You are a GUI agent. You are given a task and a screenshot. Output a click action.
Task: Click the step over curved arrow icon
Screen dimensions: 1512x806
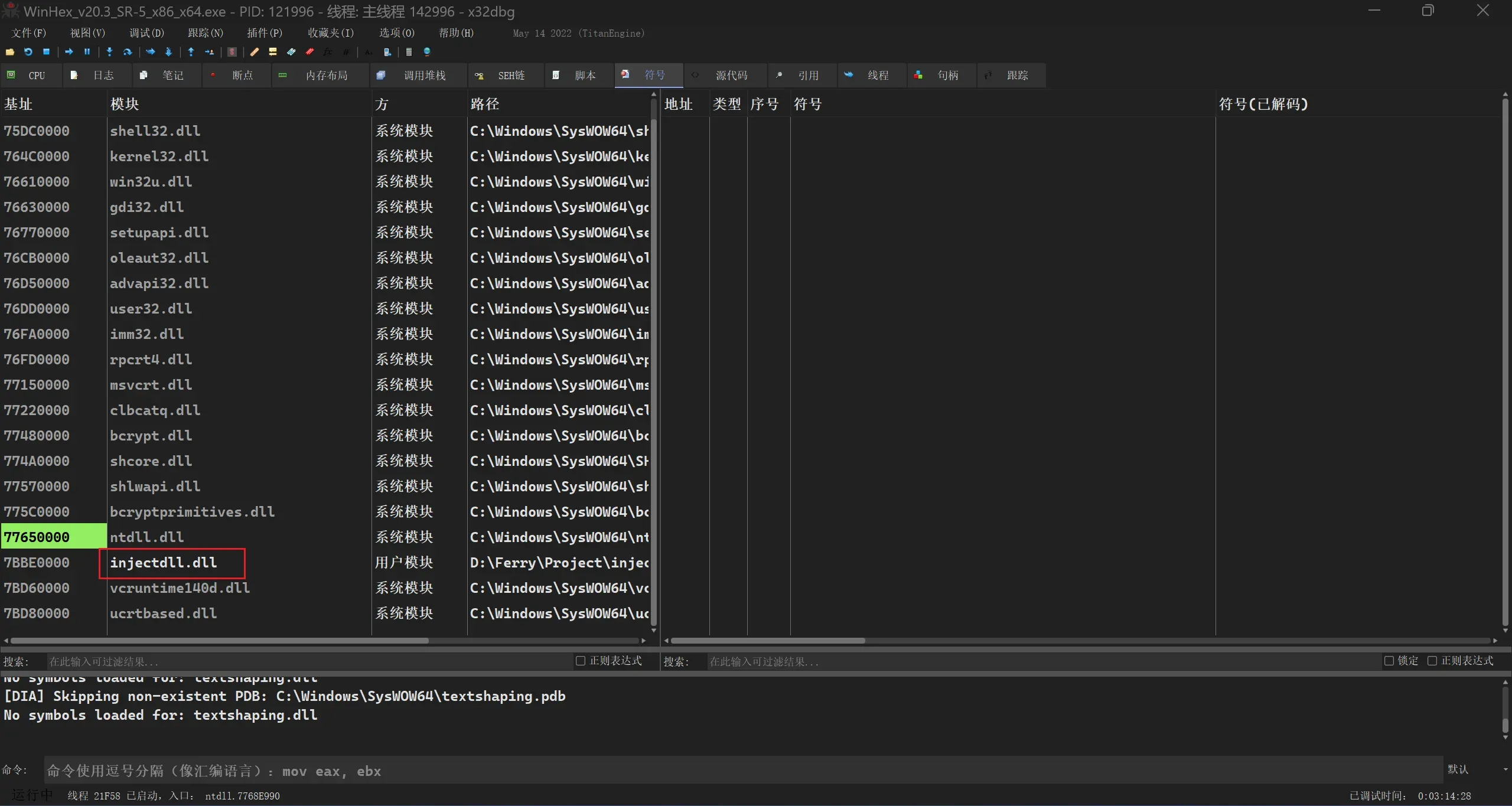(x=127, y=52)
